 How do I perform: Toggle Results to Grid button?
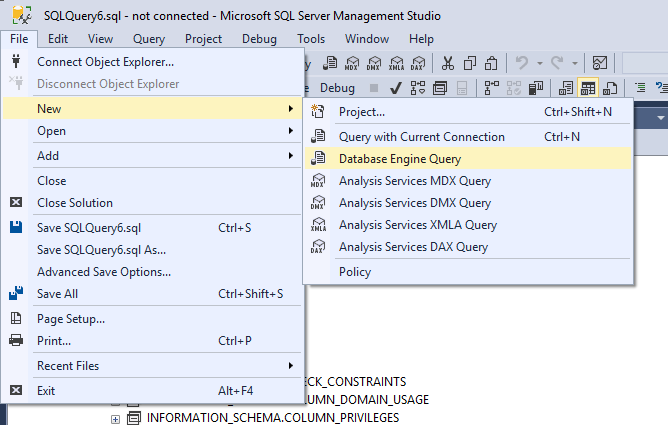pyautogui.click(x=589, y=88)
